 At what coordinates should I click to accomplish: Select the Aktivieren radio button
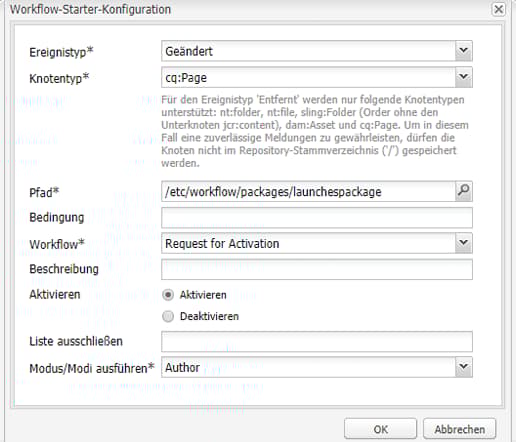pyautogui.click(x=168, y=295)
